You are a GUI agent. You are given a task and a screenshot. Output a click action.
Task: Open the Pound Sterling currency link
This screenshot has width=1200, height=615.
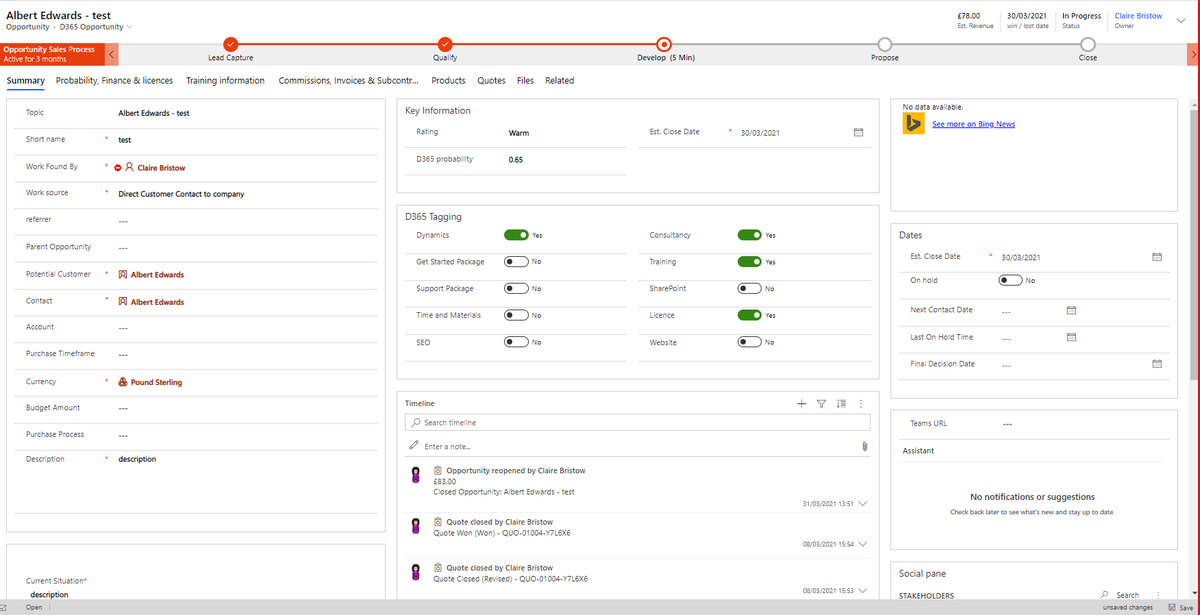156,382
